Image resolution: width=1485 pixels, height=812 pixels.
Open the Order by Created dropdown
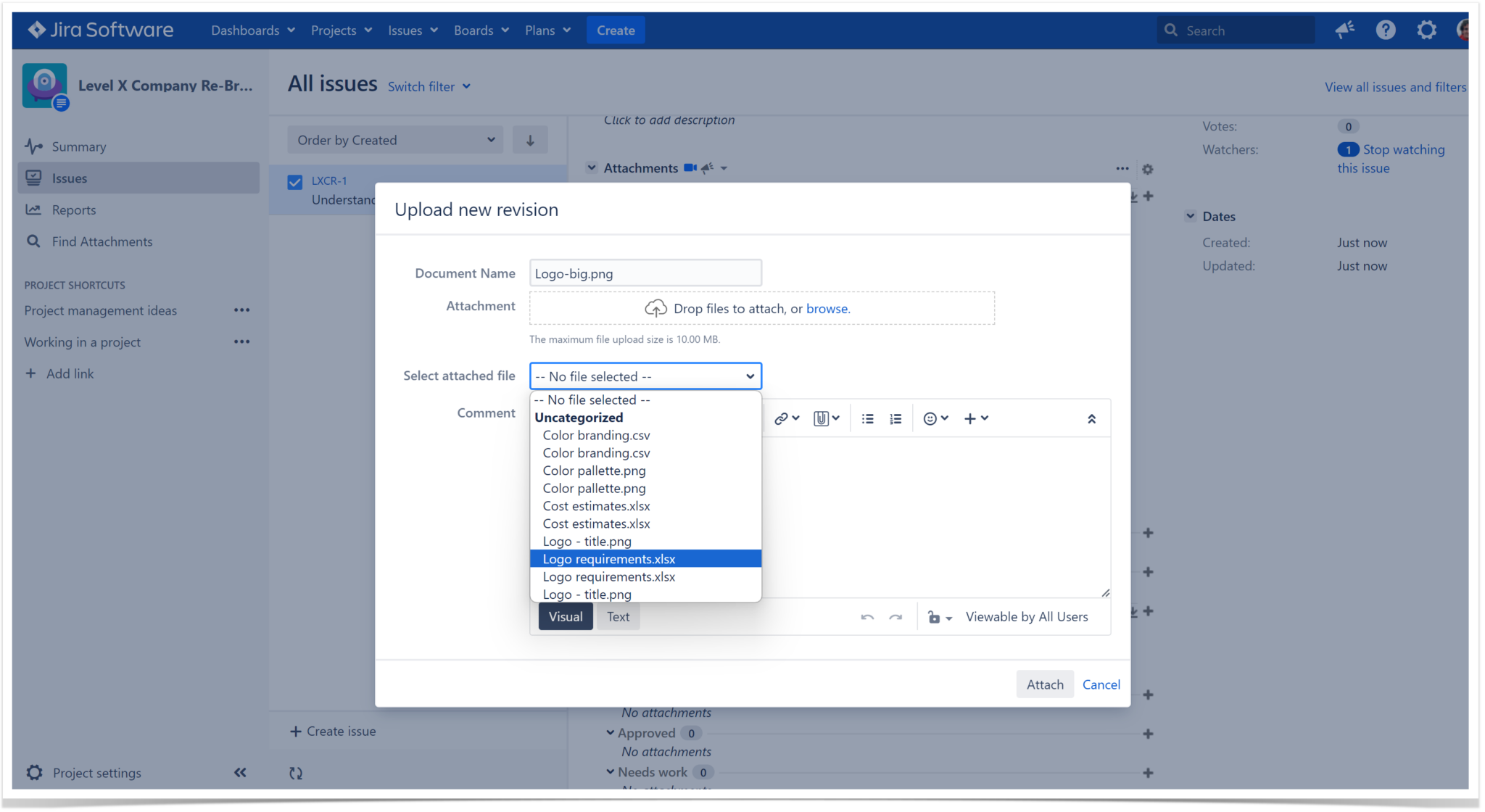click(395, 139)
